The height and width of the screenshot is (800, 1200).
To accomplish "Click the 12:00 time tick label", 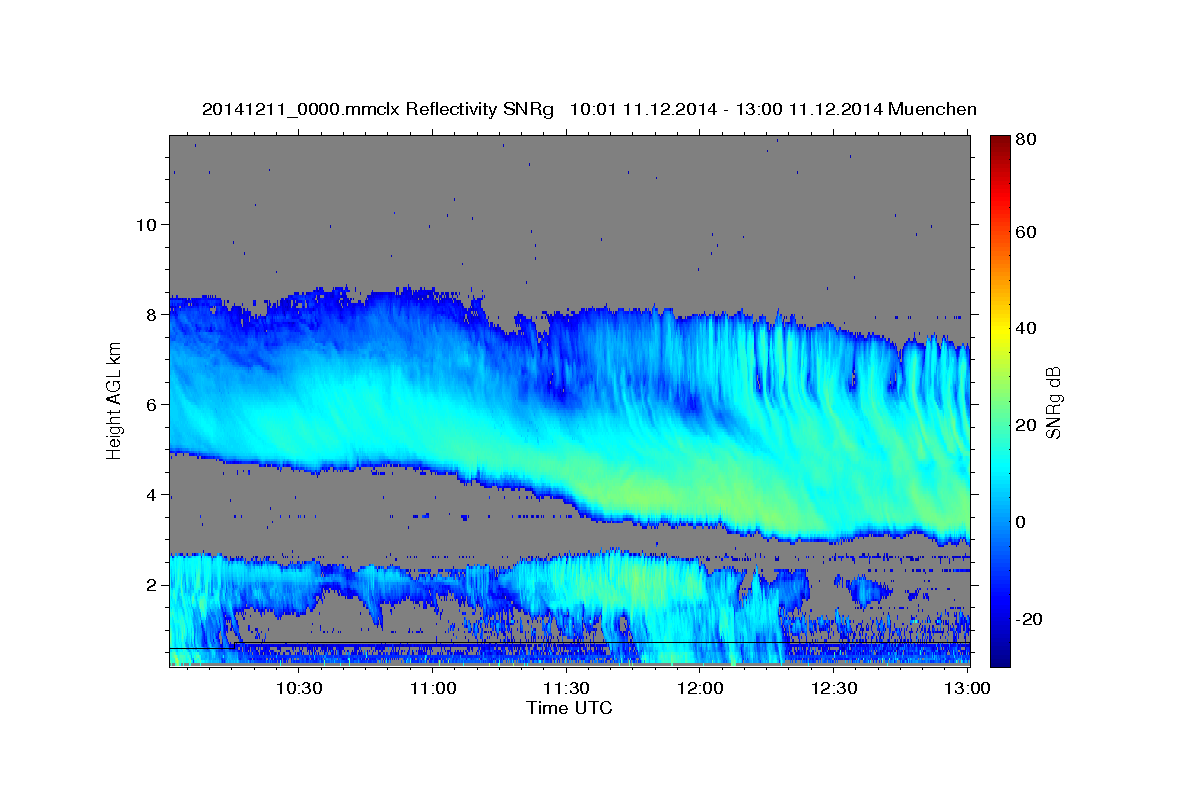I will coord(700,689).
